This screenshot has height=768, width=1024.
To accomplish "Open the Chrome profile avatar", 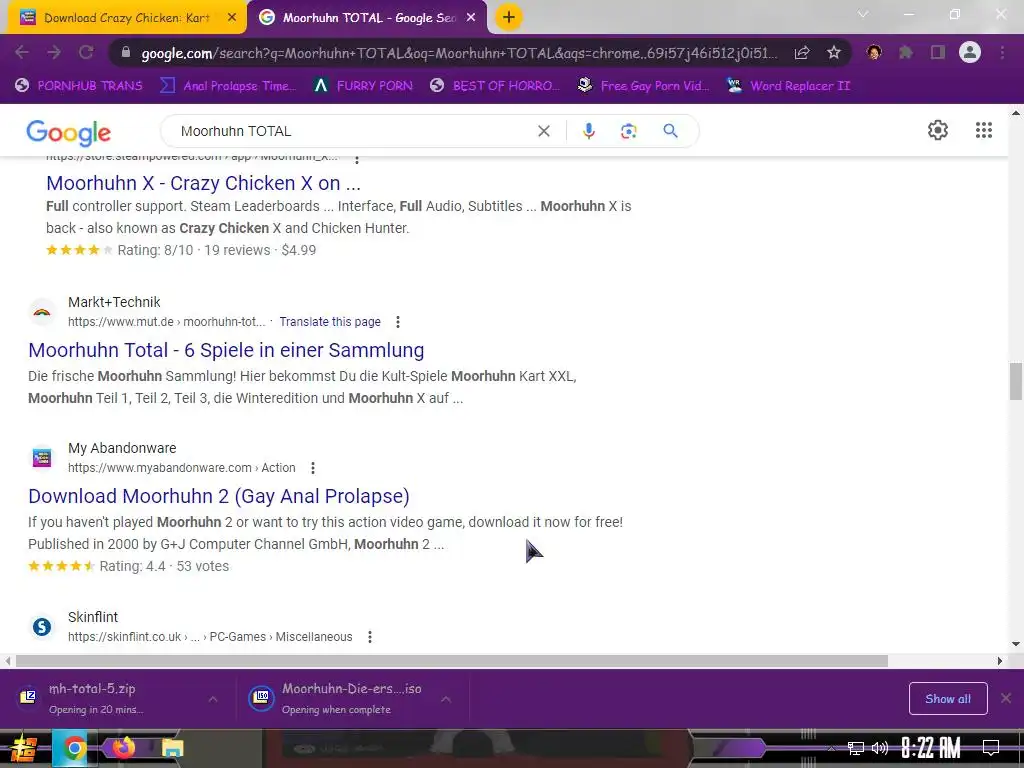I will pos(970,52).
